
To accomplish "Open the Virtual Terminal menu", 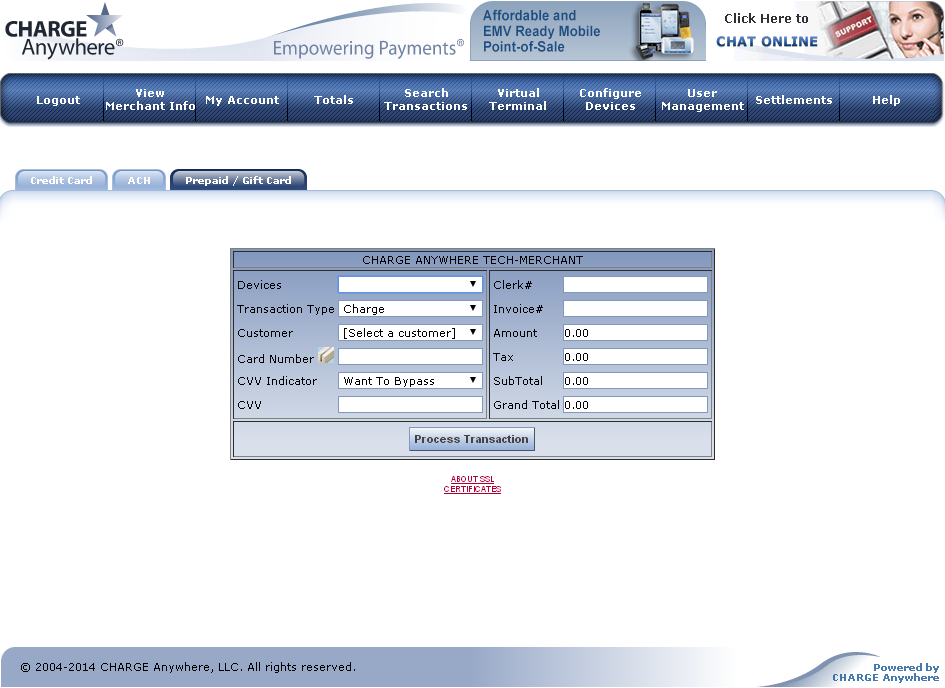I will click(x=518, y=100).
